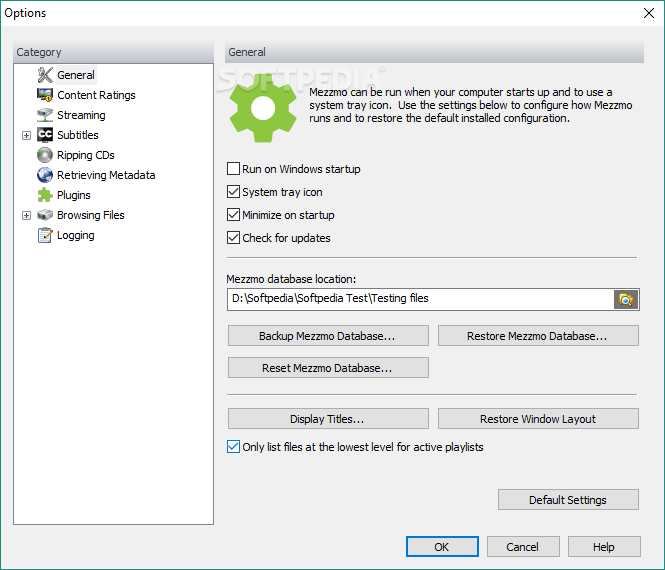Click Restore Window Layout button
The height and width of the screenshot is (570, 665).
point(538,419)
